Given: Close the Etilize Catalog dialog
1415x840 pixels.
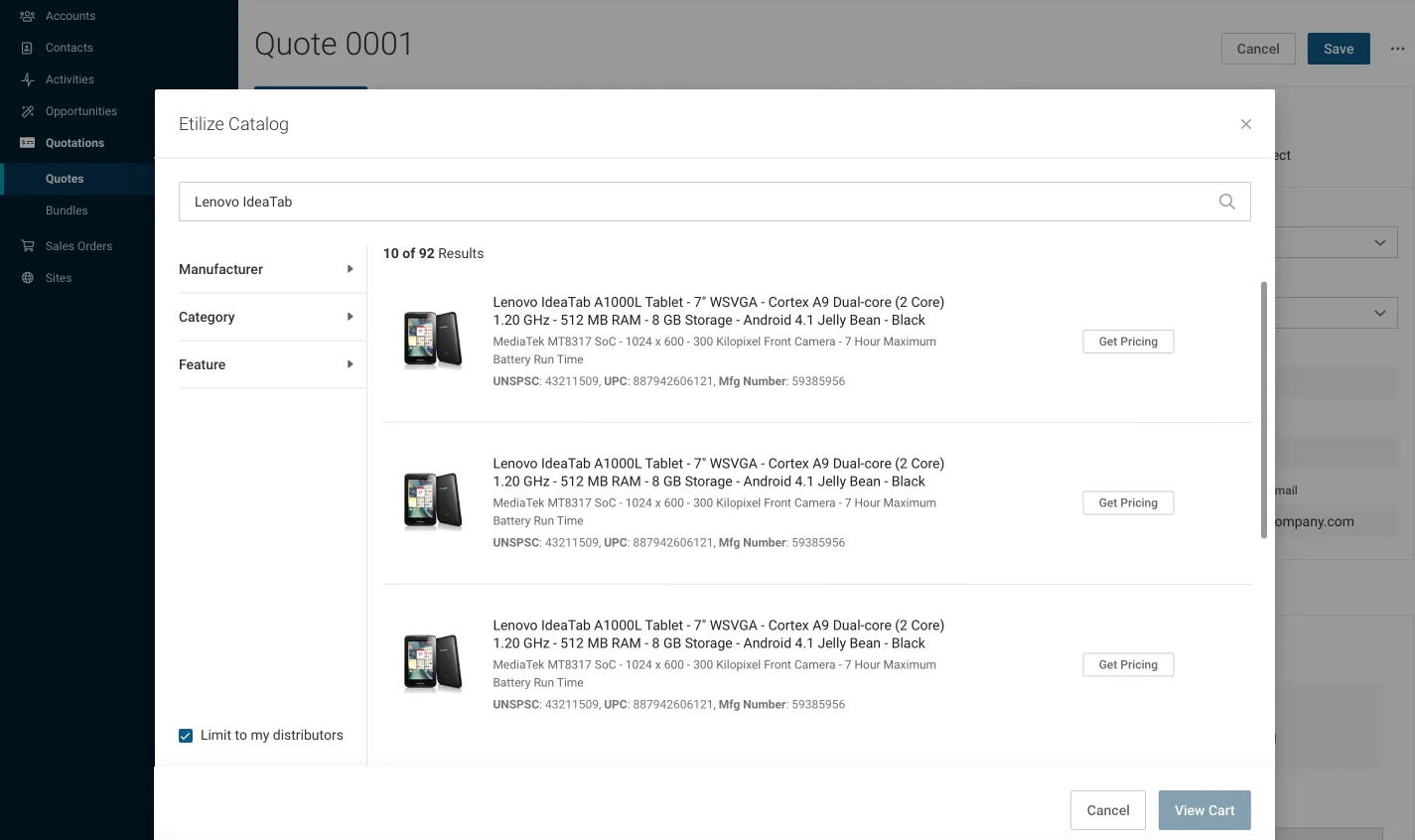Looking at the screenshot, I should 1245,124.
